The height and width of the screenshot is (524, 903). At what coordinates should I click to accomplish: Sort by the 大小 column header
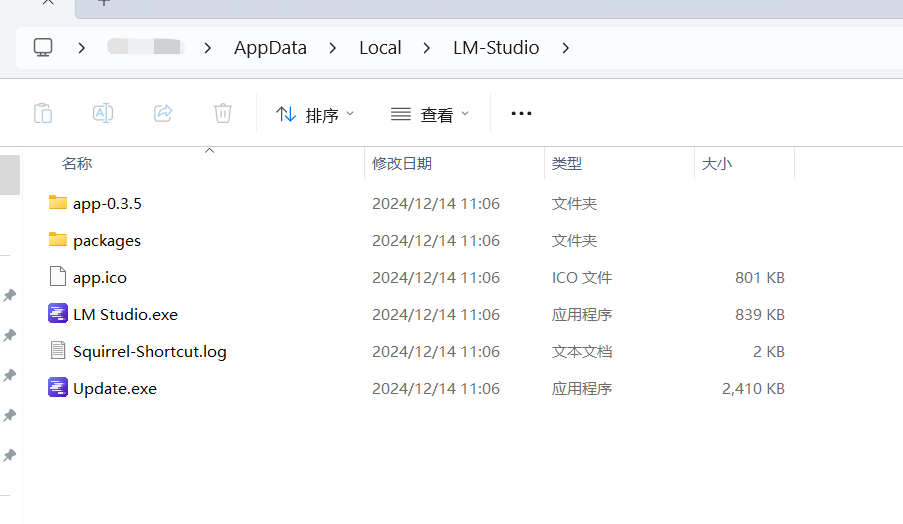[x=716, y=164]
